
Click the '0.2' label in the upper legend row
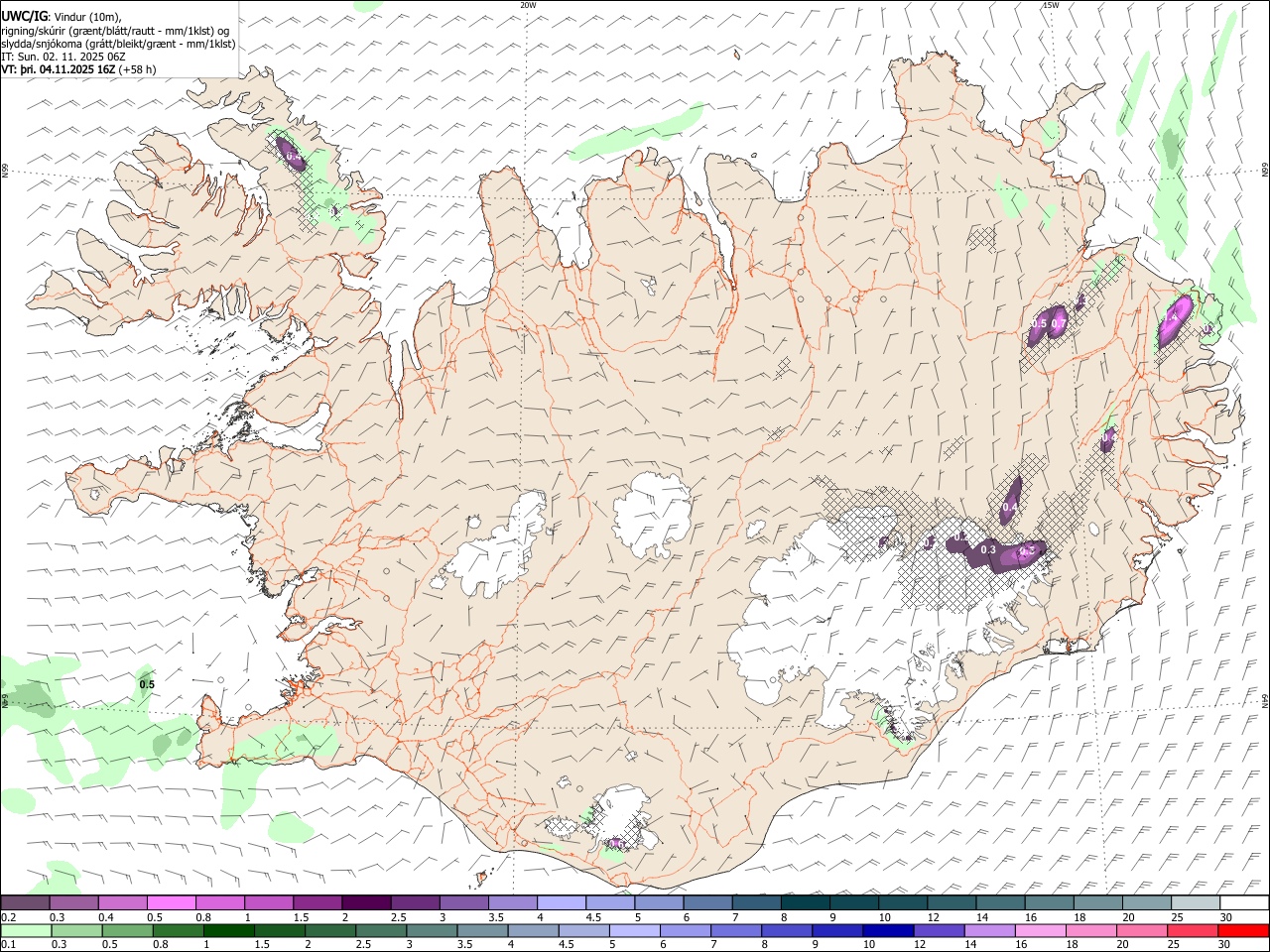10,917
